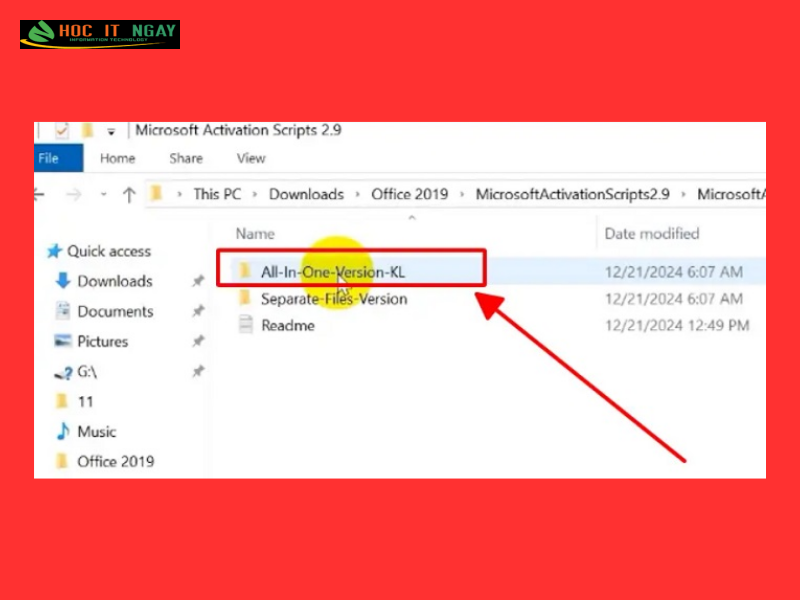Click the Pictures icon in sidebar
This screenshot has width=800, height=600.
[x=63, y=341]
